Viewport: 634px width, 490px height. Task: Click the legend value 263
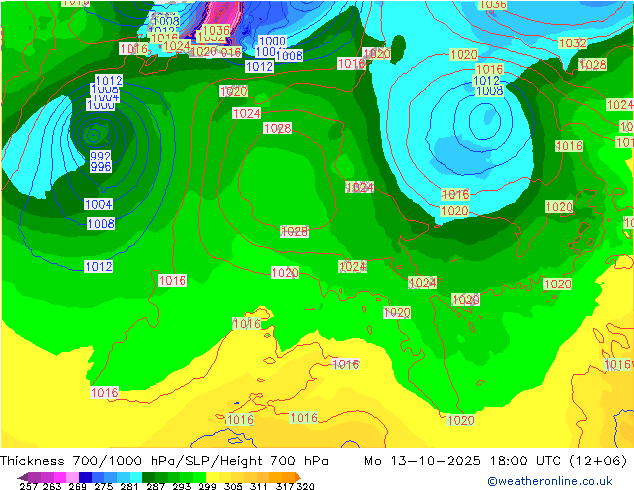[52, 486]
